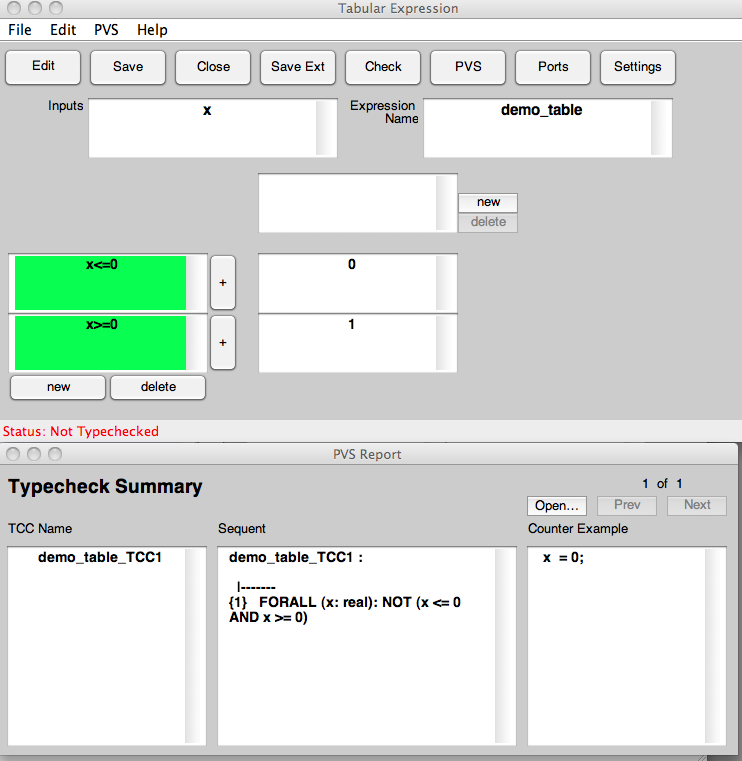Screen dimensions: 742x761
Task: Open the File menu
Action: pos(20,30)
